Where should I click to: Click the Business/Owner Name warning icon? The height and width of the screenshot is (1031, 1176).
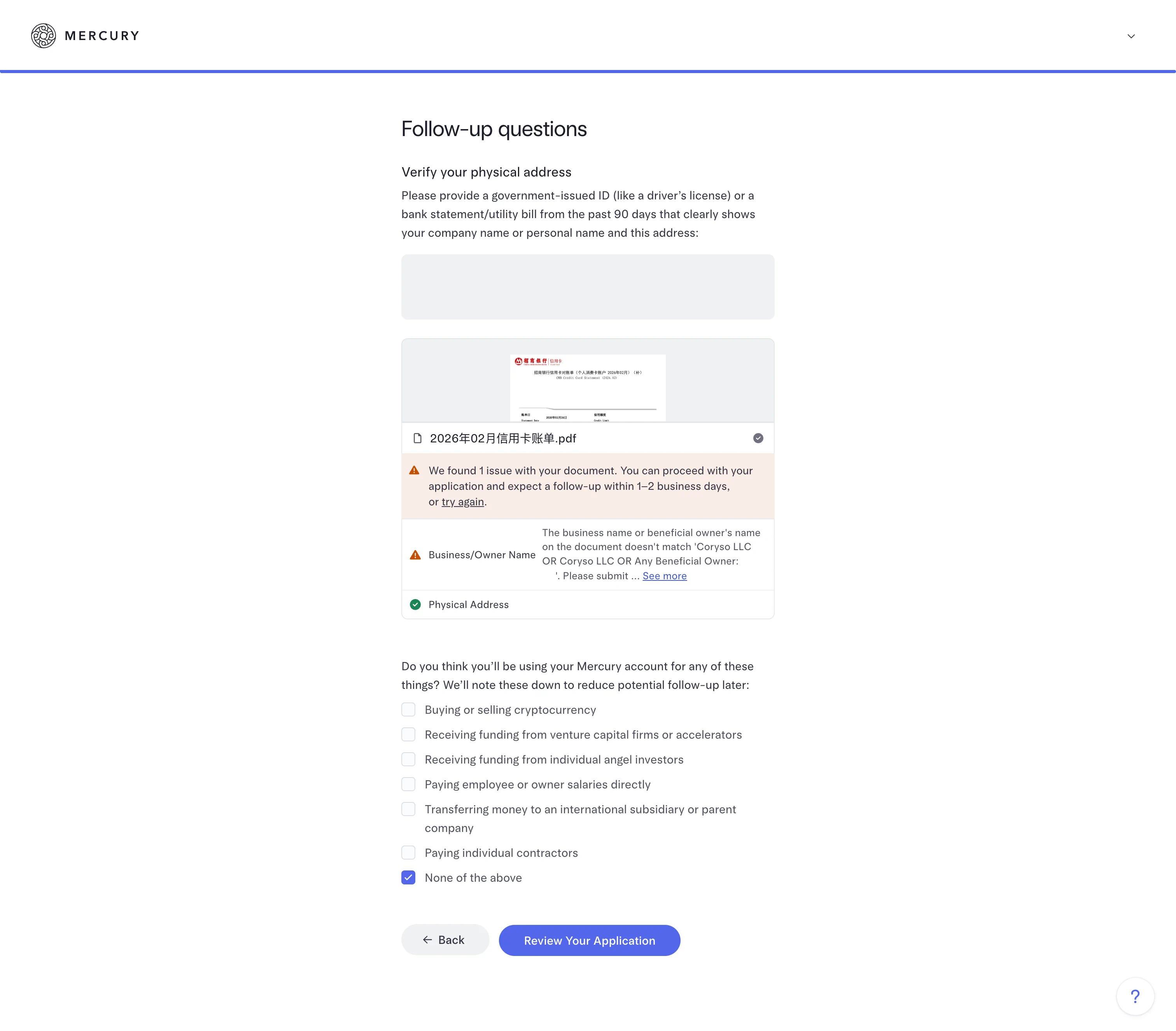(x=415, y=555)
